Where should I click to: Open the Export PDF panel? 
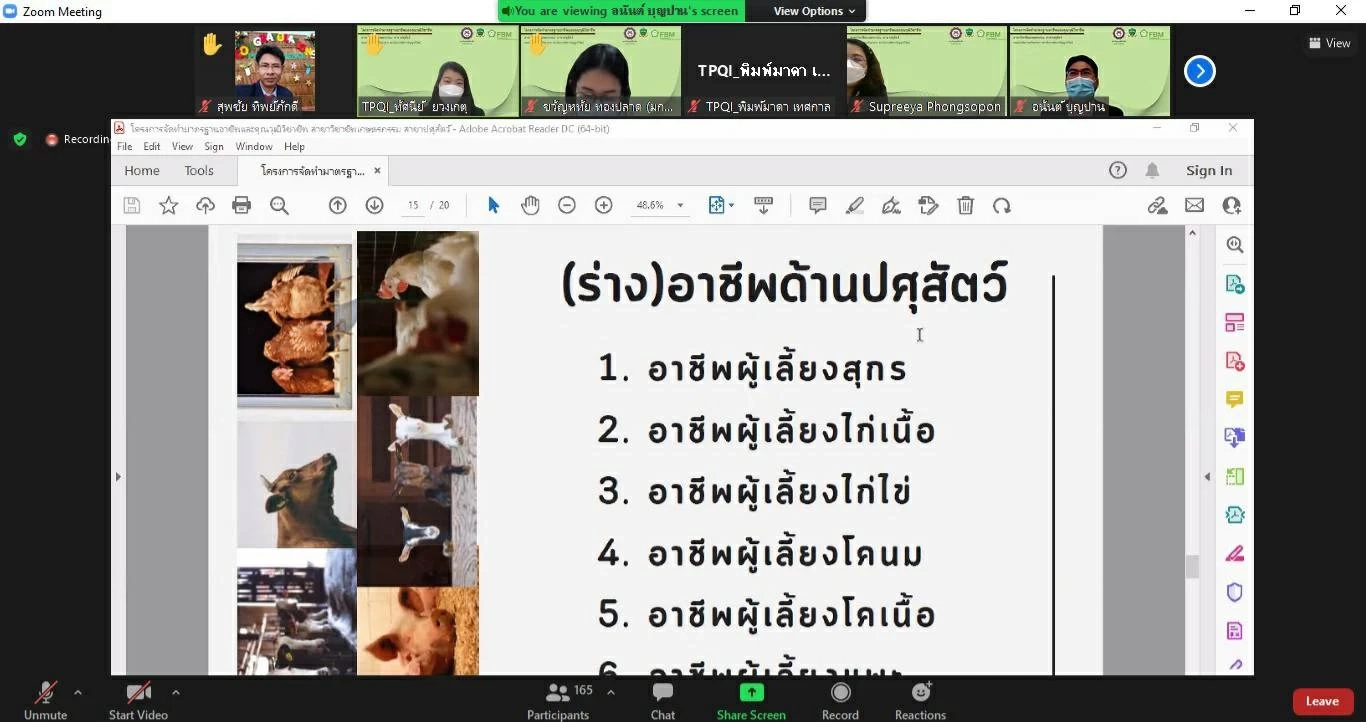point(1234,284)
